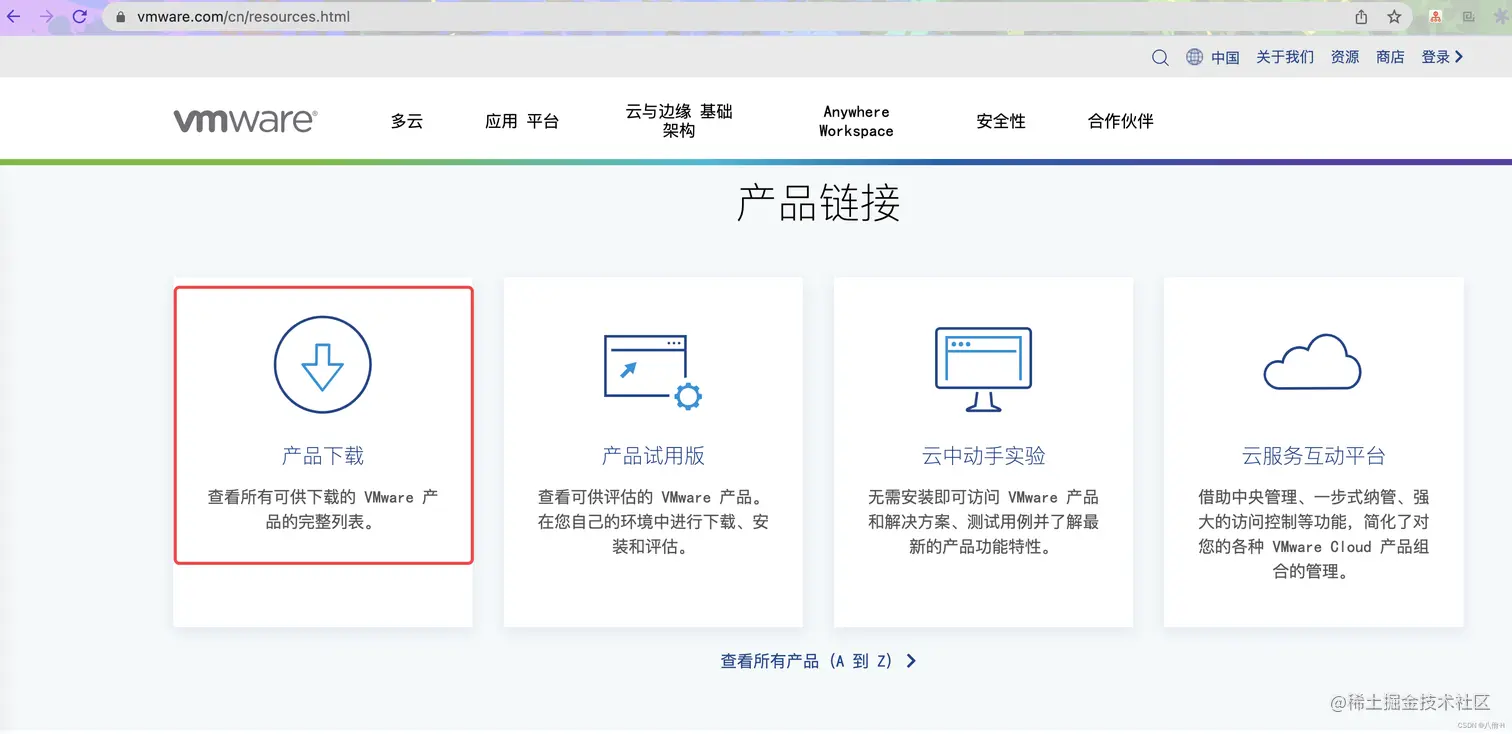Click the cloud services cloud icon
The width and height of the screenshot is (1512, 734).
click(x=1312, y=362)
